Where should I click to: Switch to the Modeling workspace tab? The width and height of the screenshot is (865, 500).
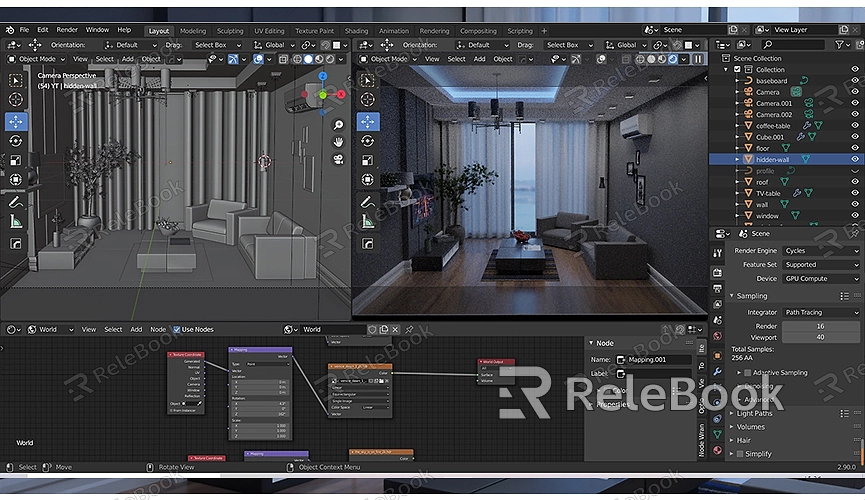point(193,31)
